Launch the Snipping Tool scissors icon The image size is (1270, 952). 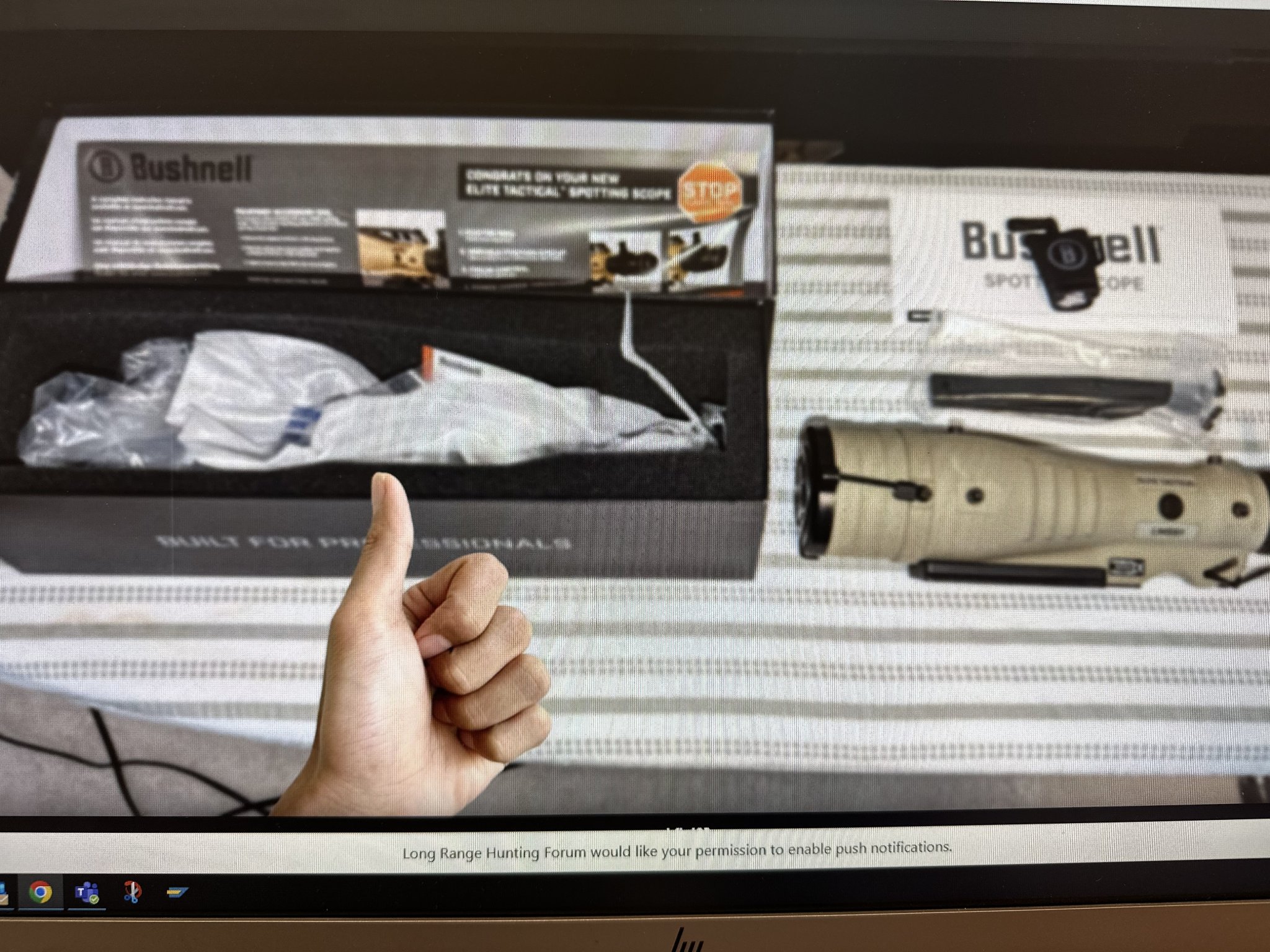click(x=131, y=892)
